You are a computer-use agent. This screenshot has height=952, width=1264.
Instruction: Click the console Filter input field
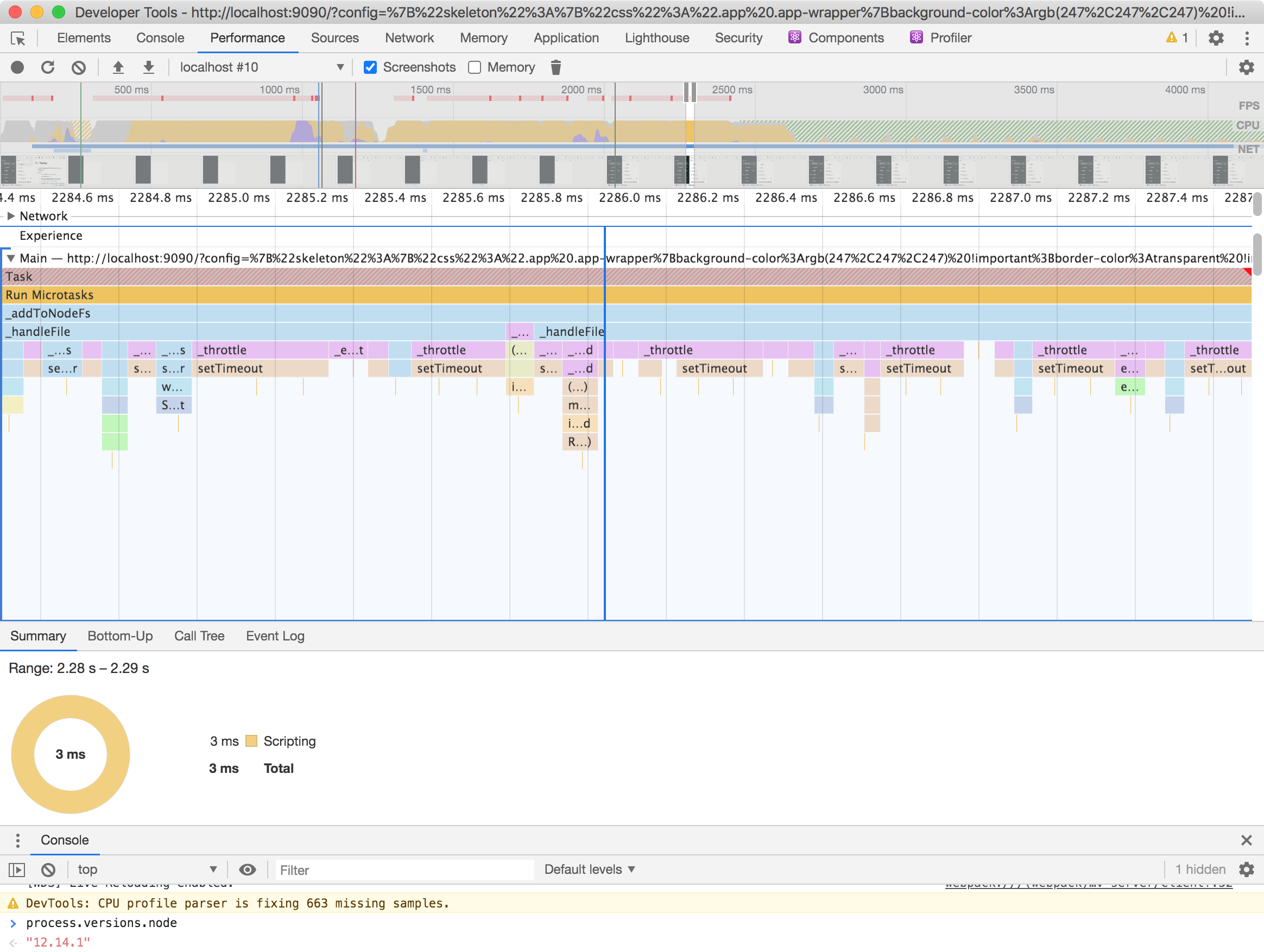coord(403,871)
